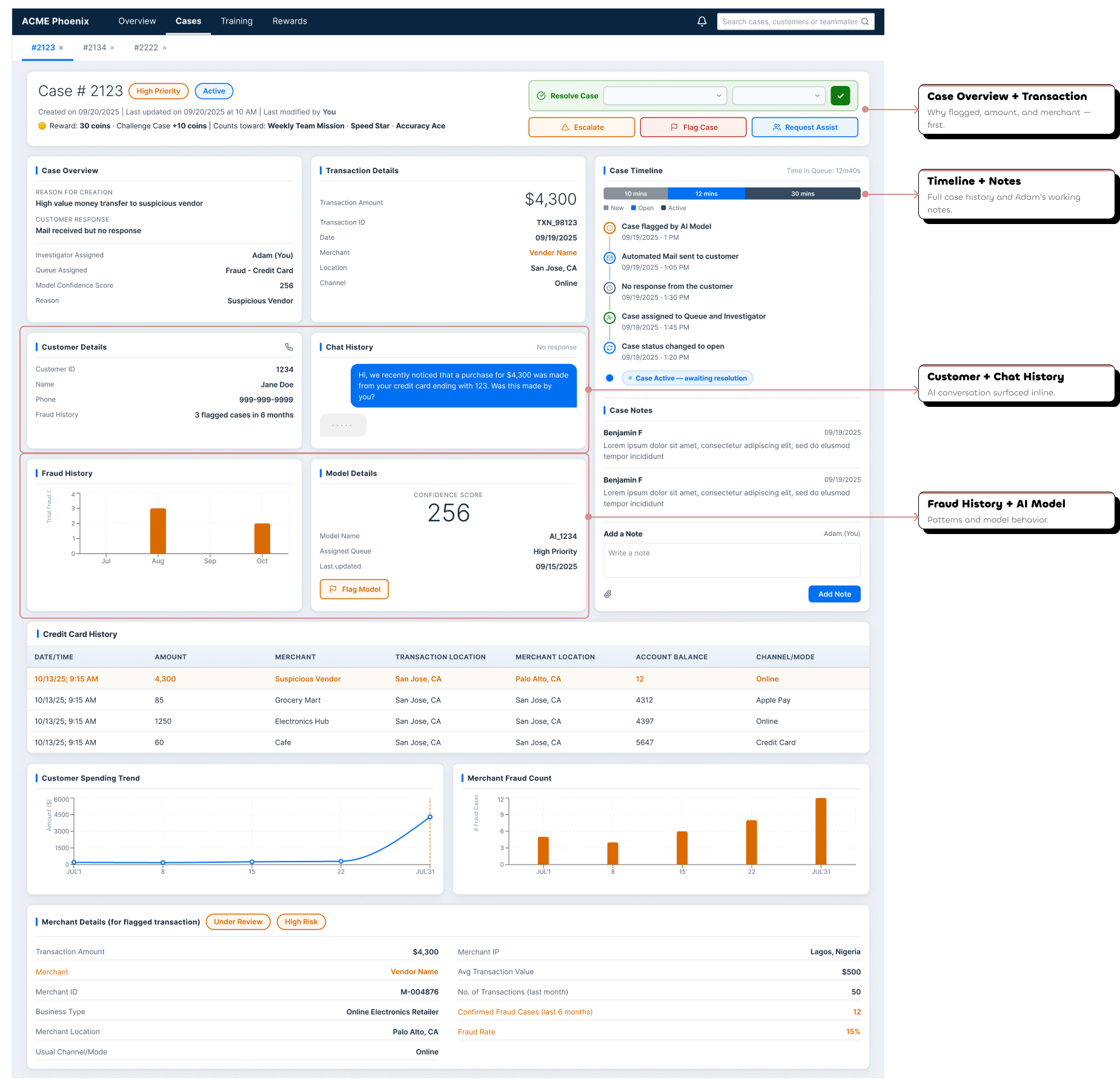Click Vendor Name in Merchant Details
1120x1085 pixels.
pos(414,972)
